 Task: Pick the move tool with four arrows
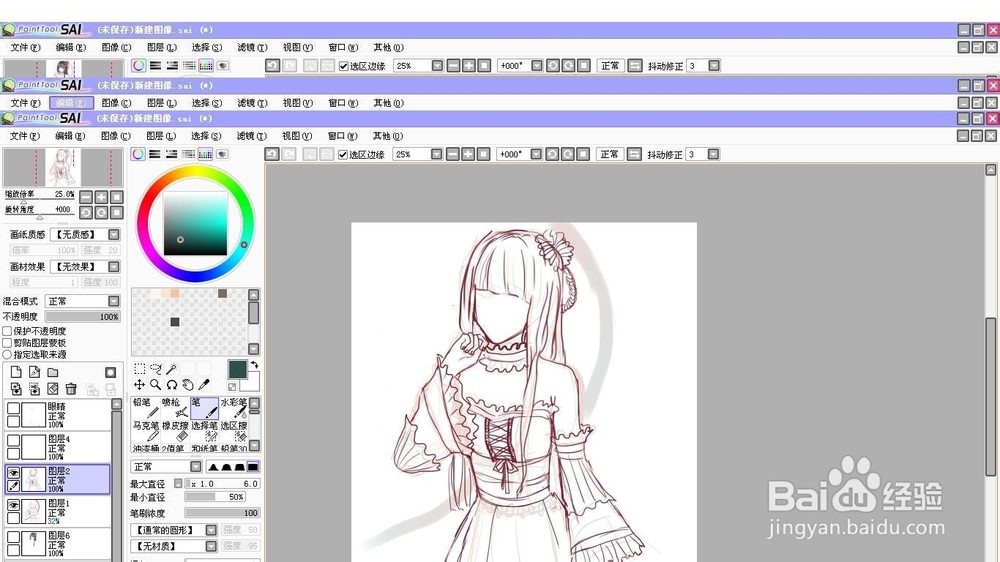point(139,385)
